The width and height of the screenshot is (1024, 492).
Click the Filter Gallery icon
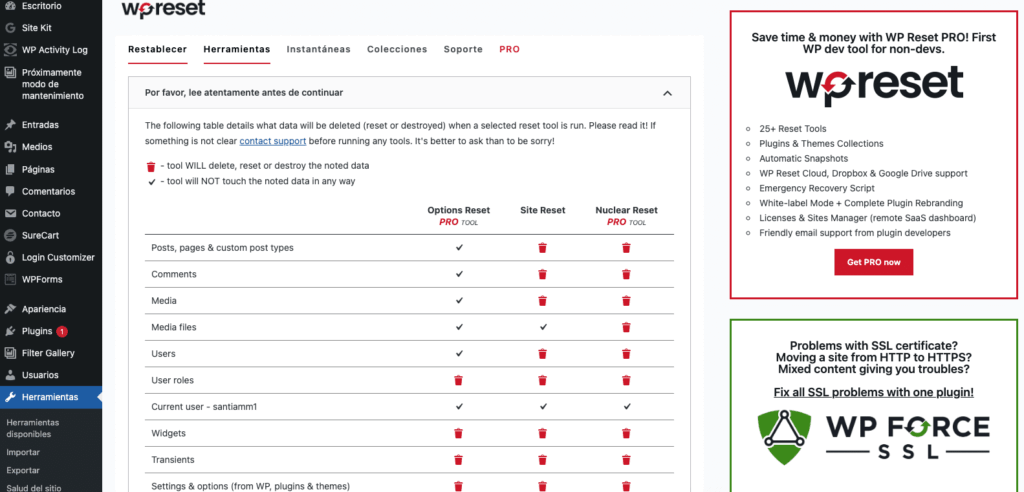[10, 353]
